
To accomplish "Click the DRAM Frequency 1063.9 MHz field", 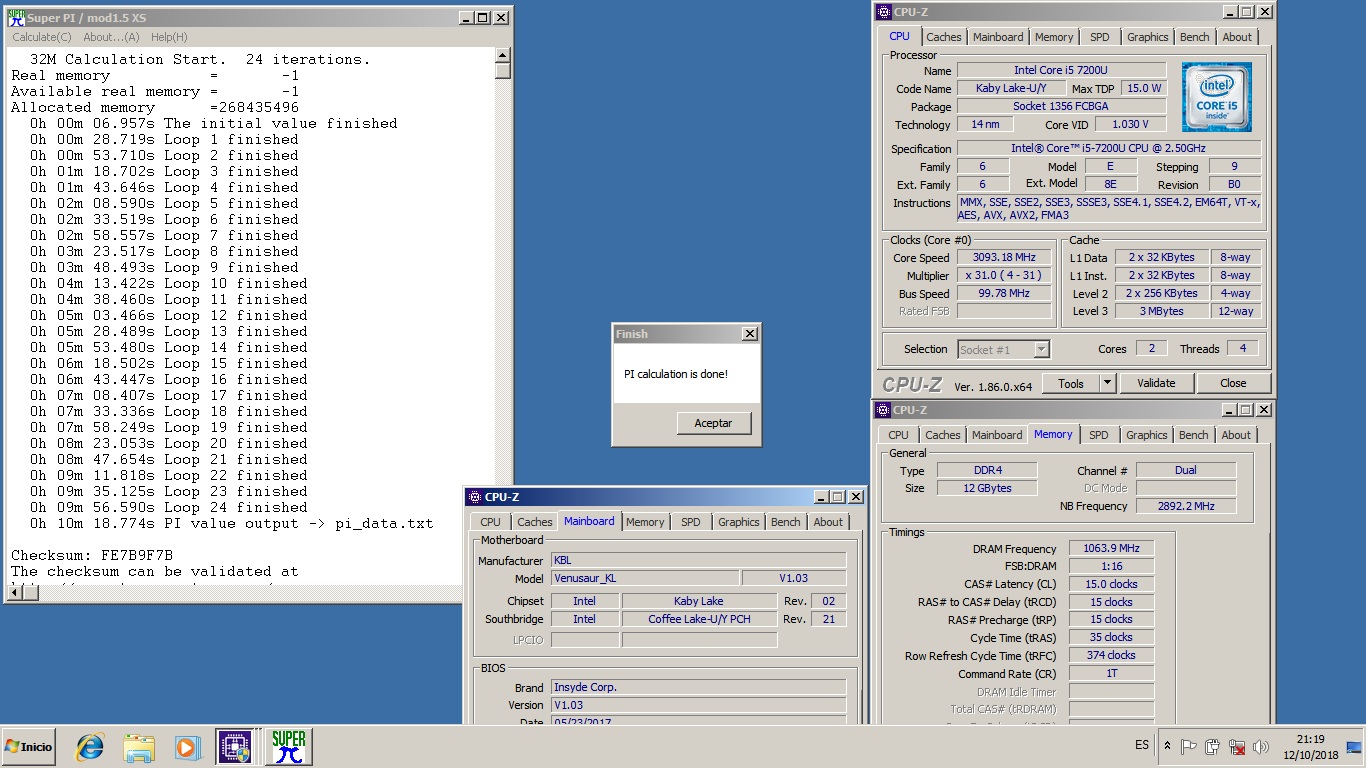I will tap(1111, 548).
